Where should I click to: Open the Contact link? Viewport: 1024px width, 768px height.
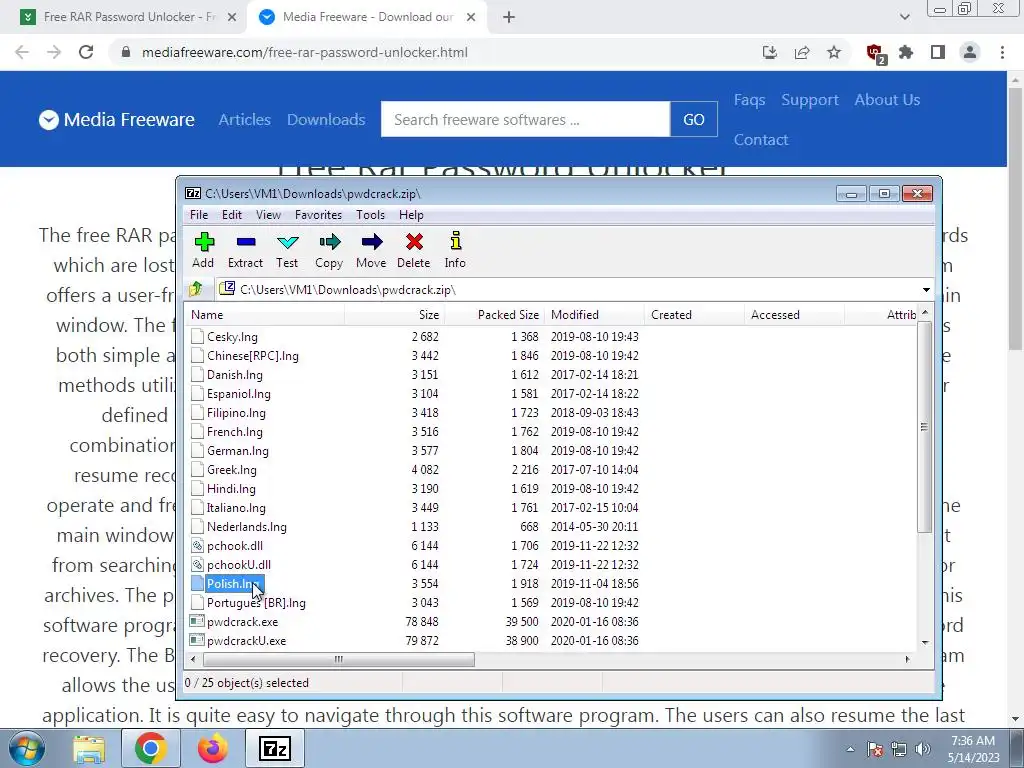click(761, 140)
